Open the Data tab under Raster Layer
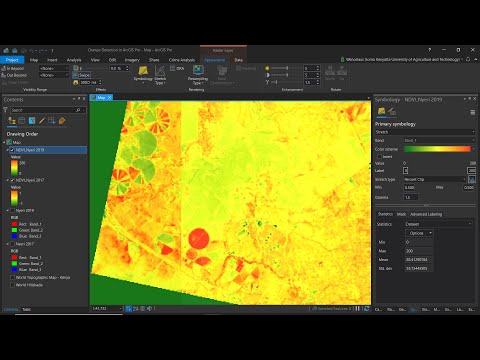Image resolution: width=480 pixels, height=360 pixels. [x=239, y=60]
